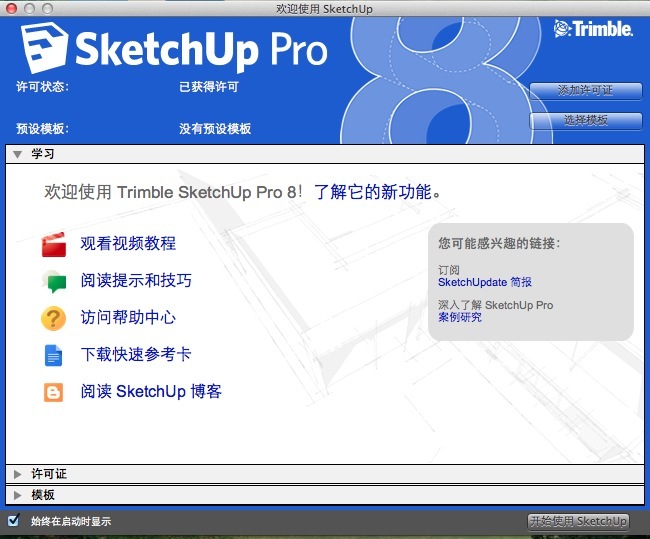Click the yellow question mark help icon
This screenshot has height=539, width=650.
point(53,318)
